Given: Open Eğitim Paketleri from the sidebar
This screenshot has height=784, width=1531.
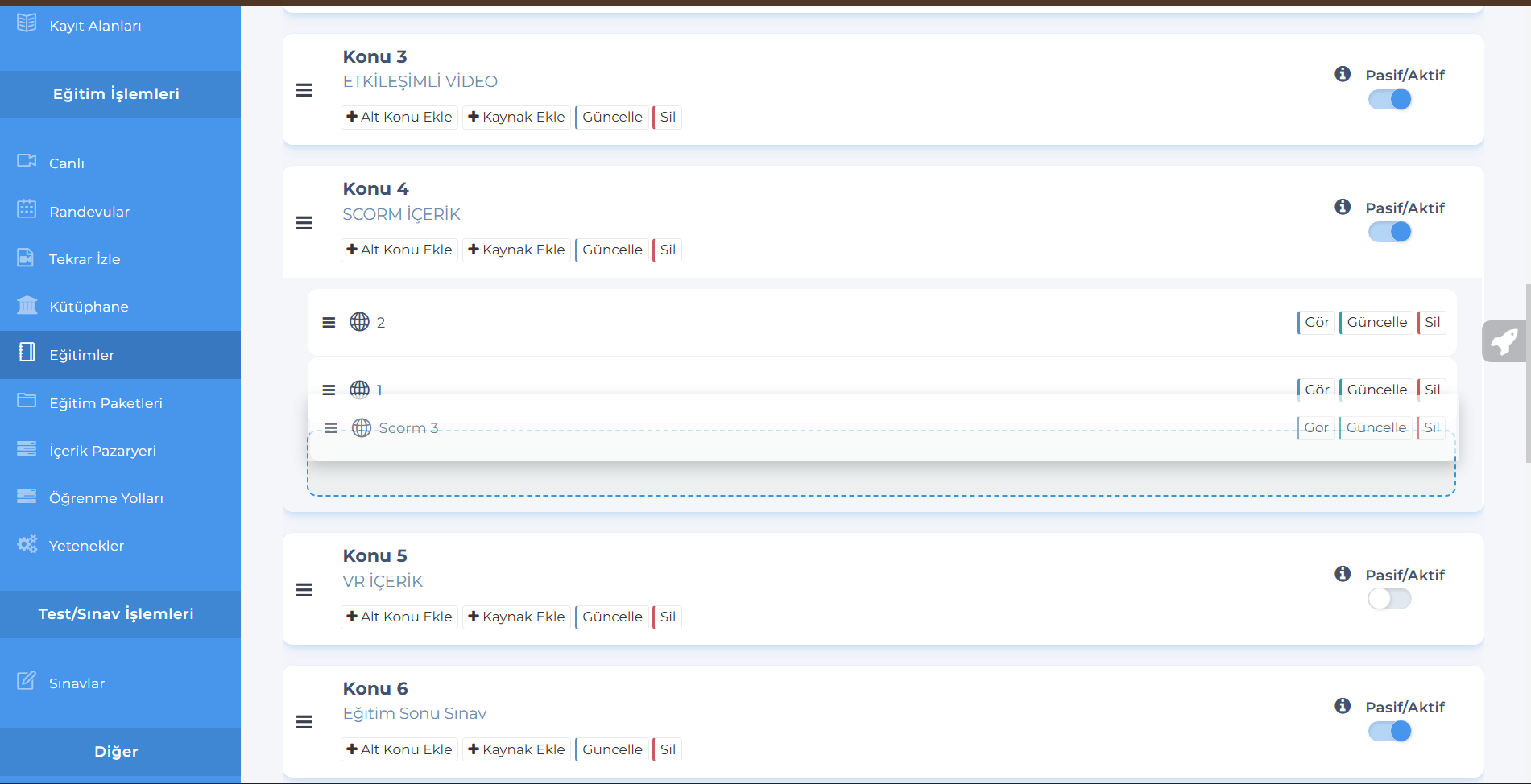Looking at the screenshot, I should 106,403.
